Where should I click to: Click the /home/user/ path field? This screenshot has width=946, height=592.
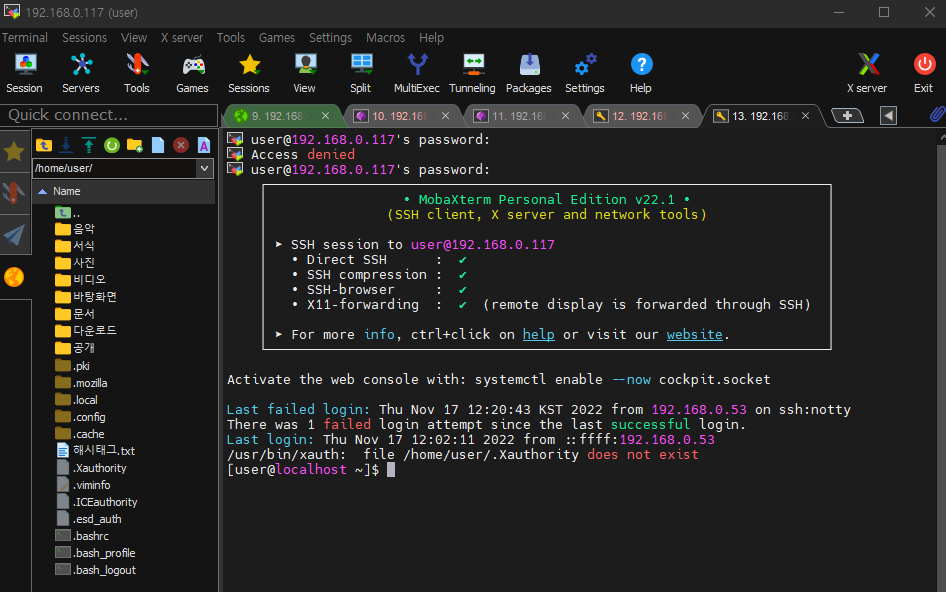[115, 168]
